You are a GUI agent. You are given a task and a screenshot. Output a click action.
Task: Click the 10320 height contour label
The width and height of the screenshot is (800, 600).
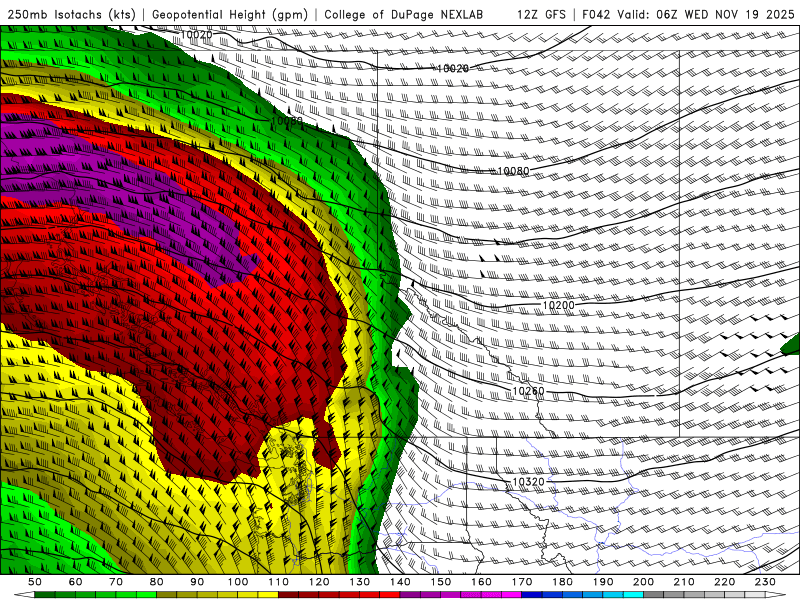click(x=528, y=482)
